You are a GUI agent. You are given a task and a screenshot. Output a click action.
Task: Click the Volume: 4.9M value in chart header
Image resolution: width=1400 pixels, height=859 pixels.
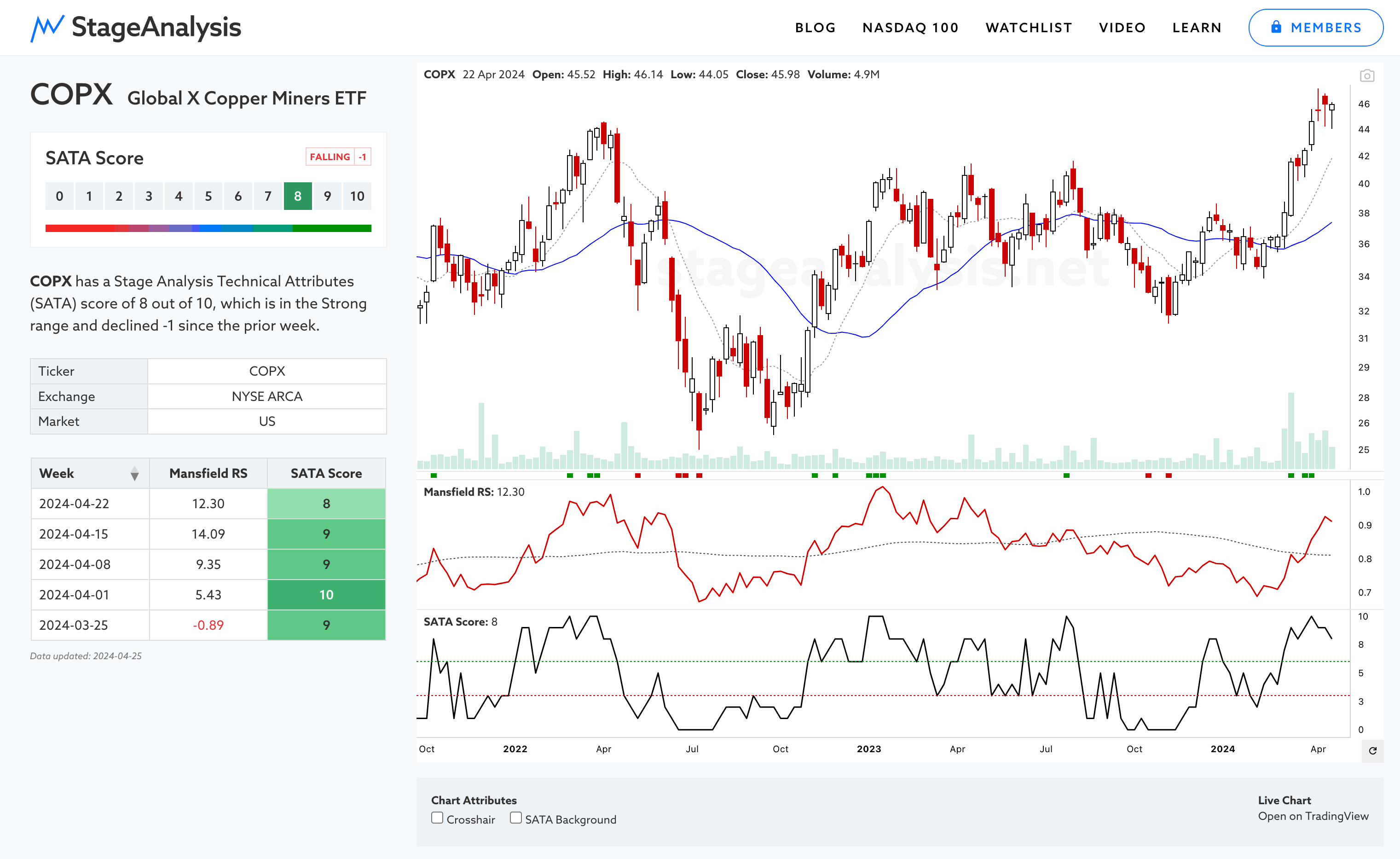[x=843, y=75]
